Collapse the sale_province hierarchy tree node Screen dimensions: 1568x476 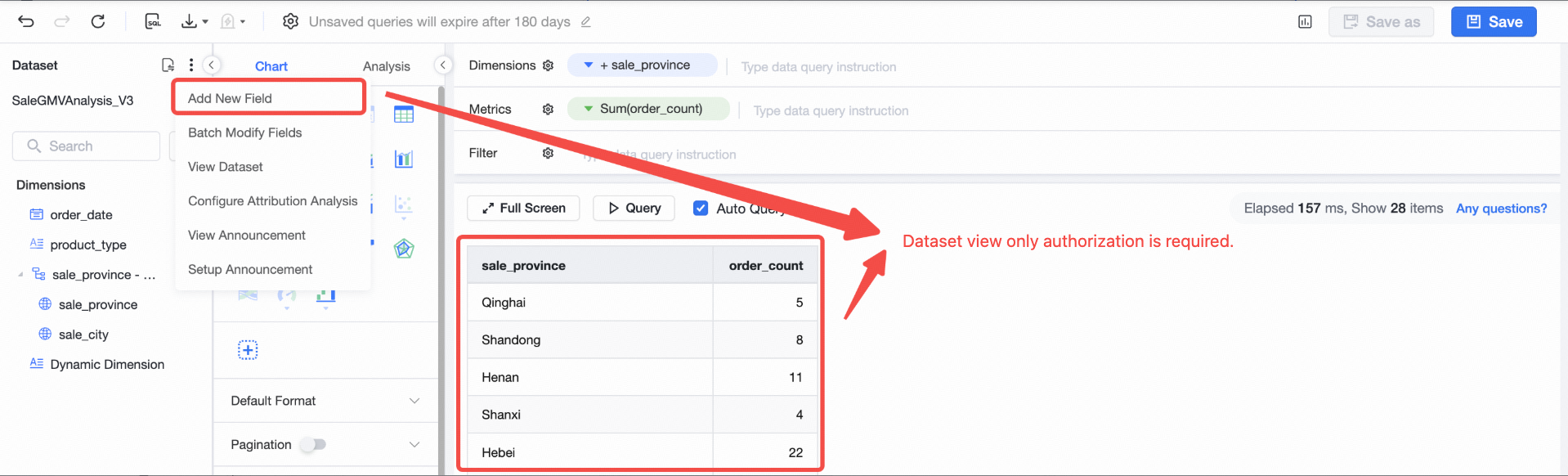pos(20,275)
